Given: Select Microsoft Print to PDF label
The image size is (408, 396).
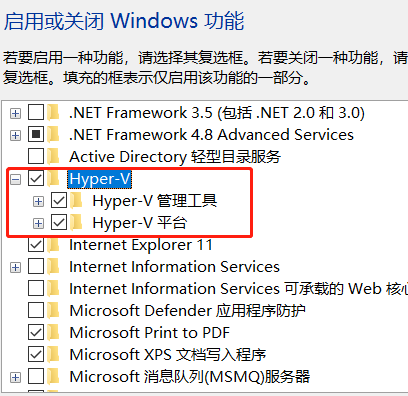Looking at the screenshot, I should pos(149,333).
